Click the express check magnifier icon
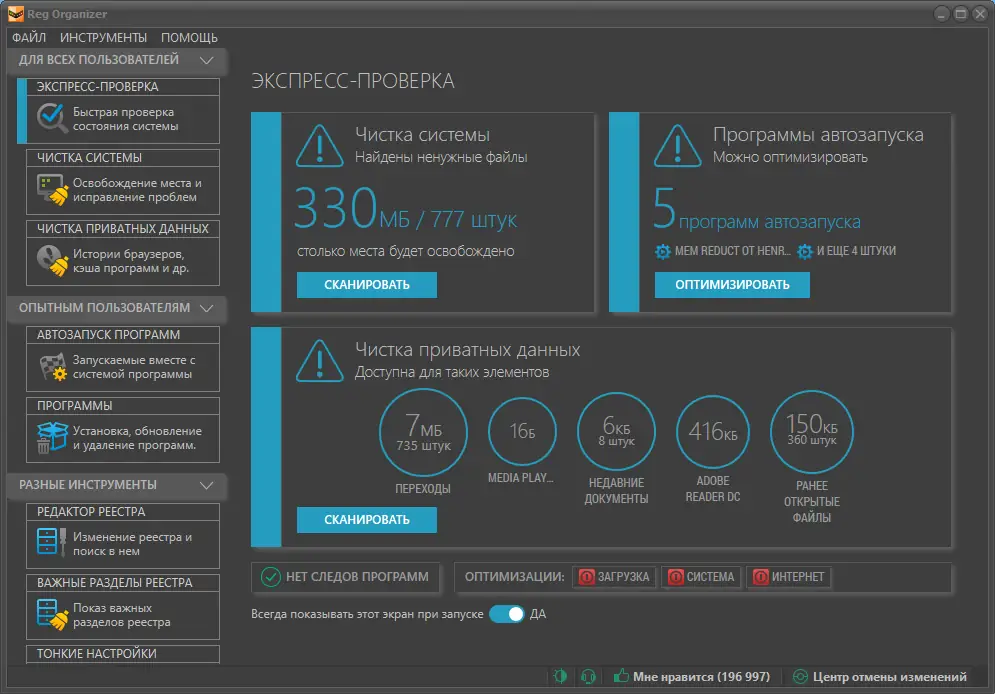The width and height of the screenshot is (995, 694). (51, 118)
